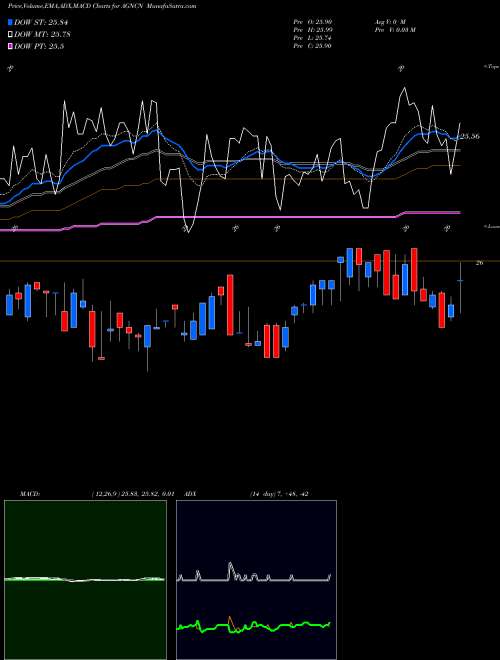Click the last blue candlestick touching the 26 level
This screenshot has height=660, width=500.
[x=461, y=287]
